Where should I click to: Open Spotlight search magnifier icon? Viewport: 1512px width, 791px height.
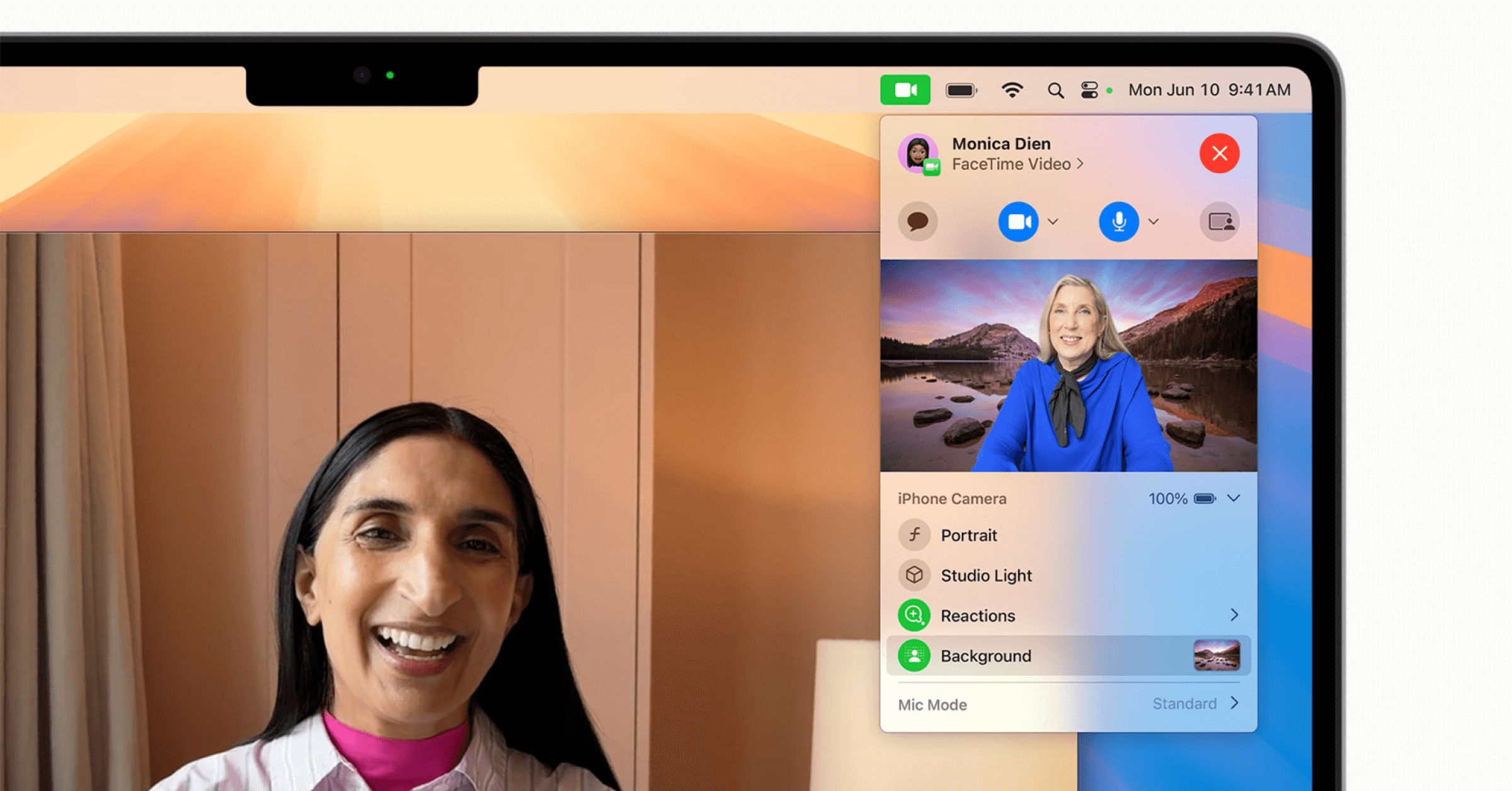coord(1056,91)
